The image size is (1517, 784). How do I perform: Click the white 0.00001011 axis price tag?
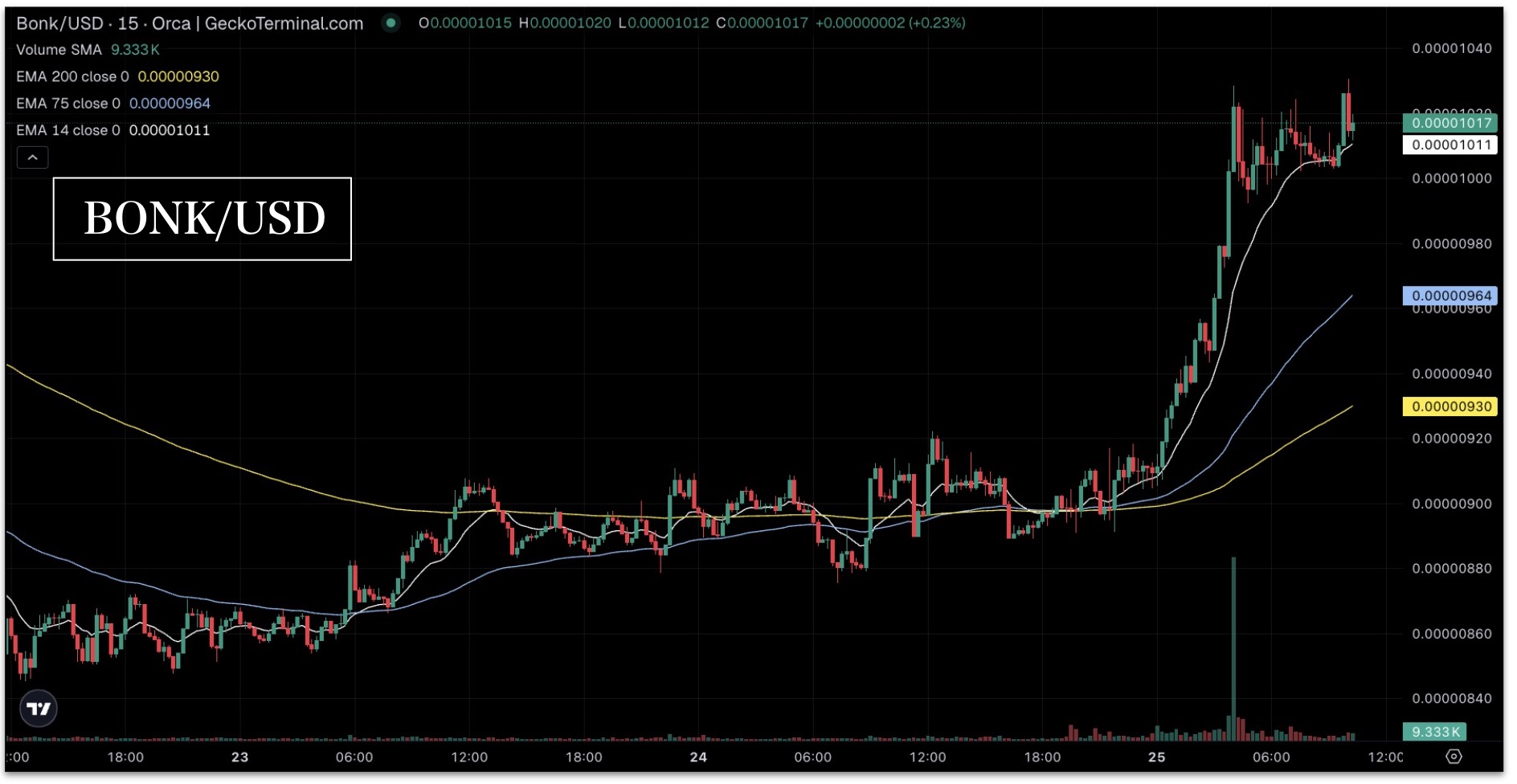click(x=1450, y=145)
